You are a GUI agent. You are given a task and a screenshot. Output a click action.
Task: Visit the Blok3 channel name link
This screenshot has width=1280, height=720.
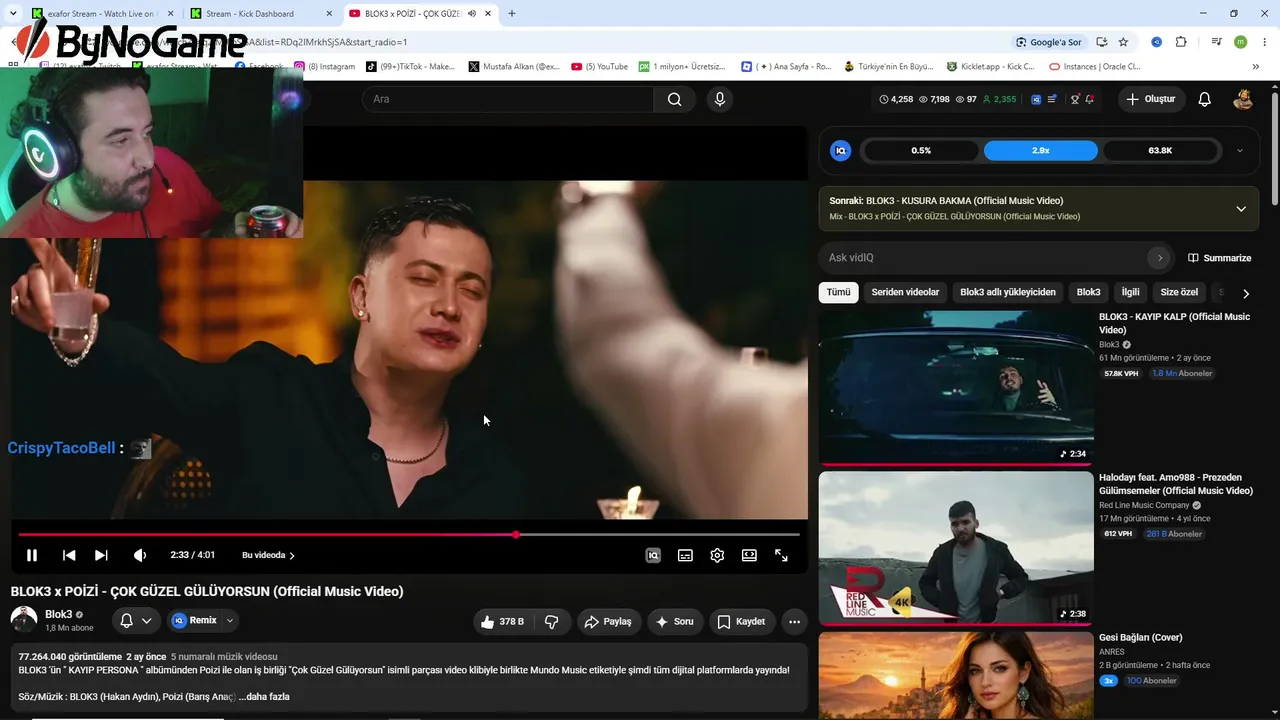point(59,614)
